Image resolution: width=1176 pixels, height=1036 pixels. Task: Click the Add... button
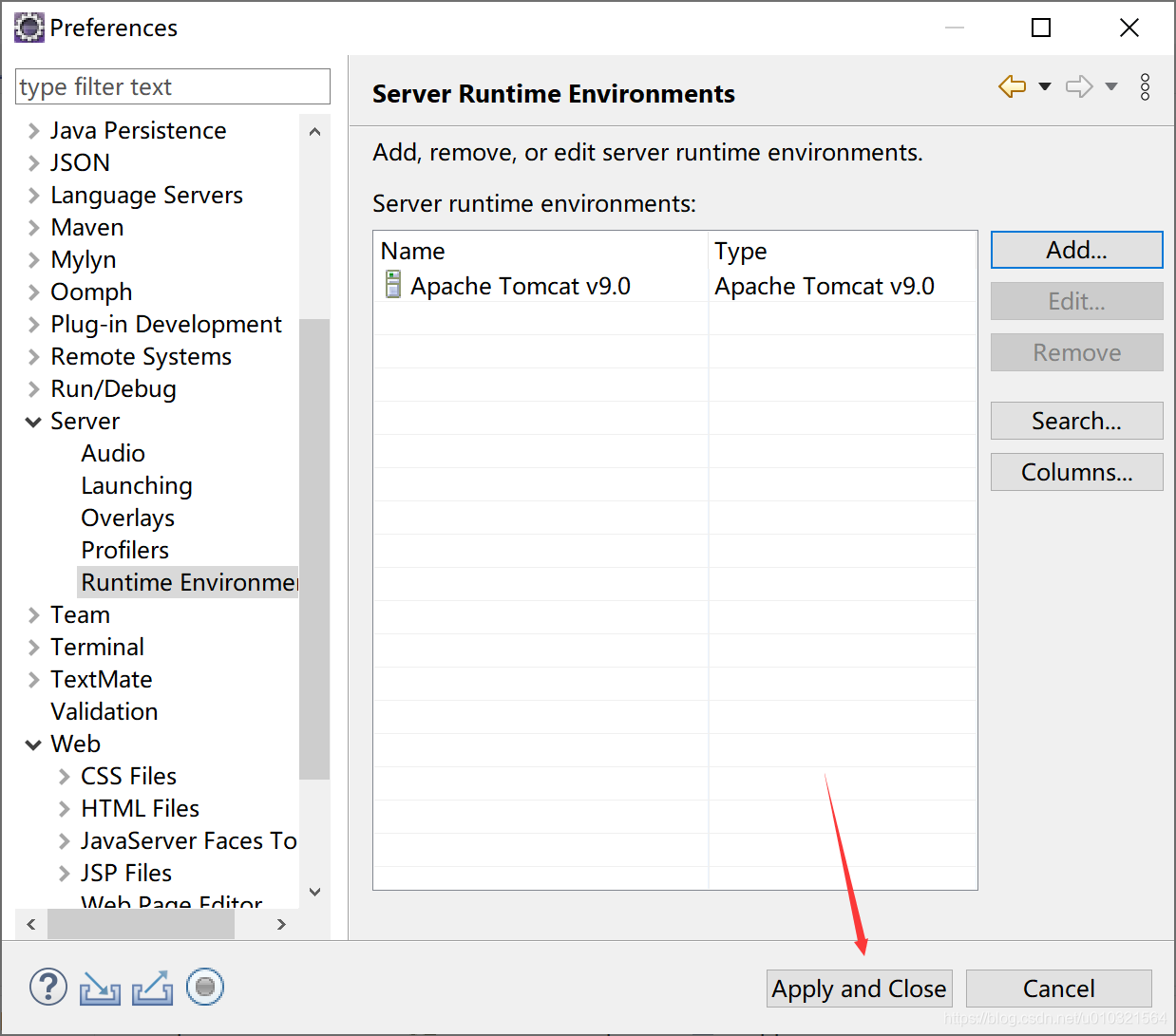click(x=1075, y=250)
